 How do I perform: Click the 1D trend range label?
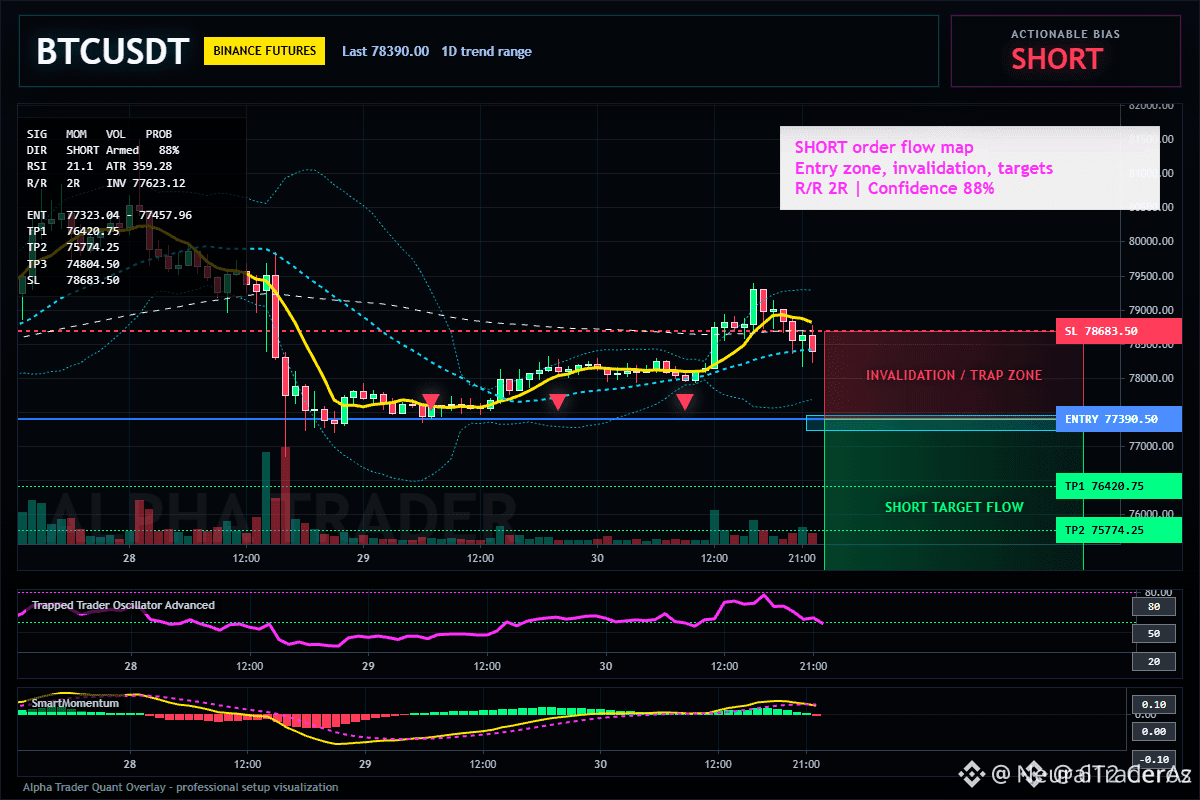click(486, 51)
